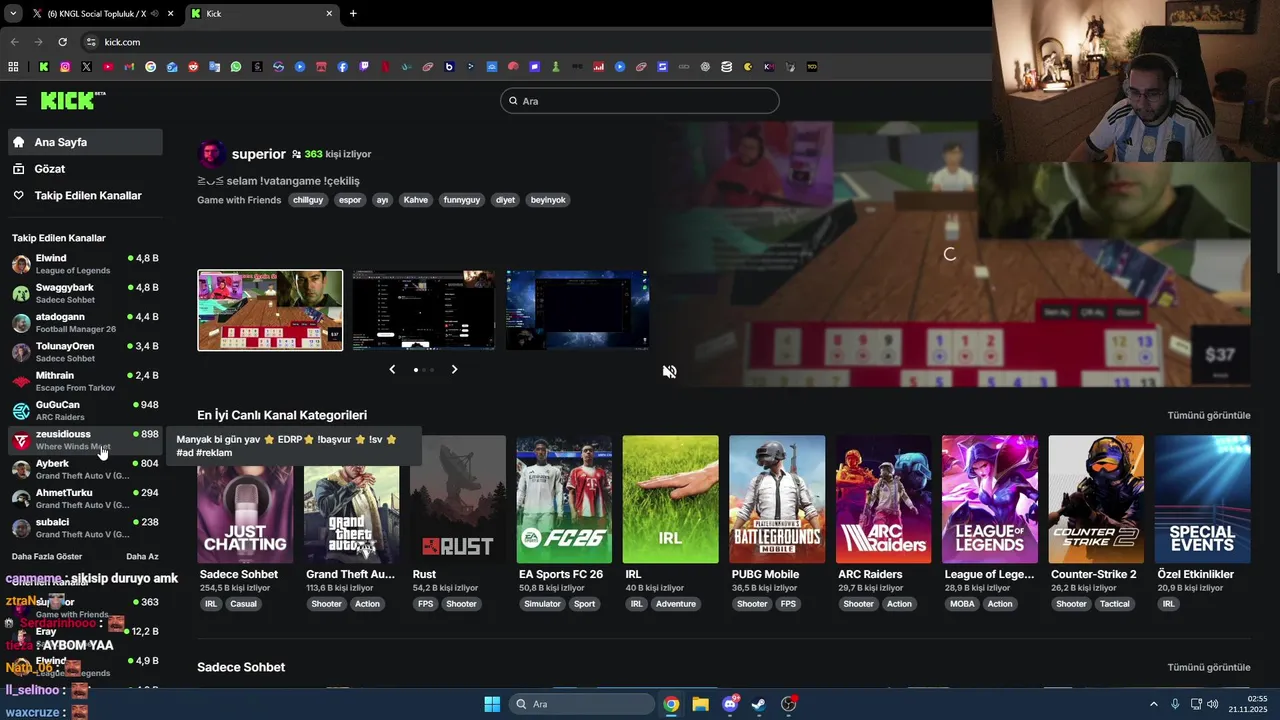Unmute the featured stream player
This screenshot has width=1280, height=720.
point(670,372)
